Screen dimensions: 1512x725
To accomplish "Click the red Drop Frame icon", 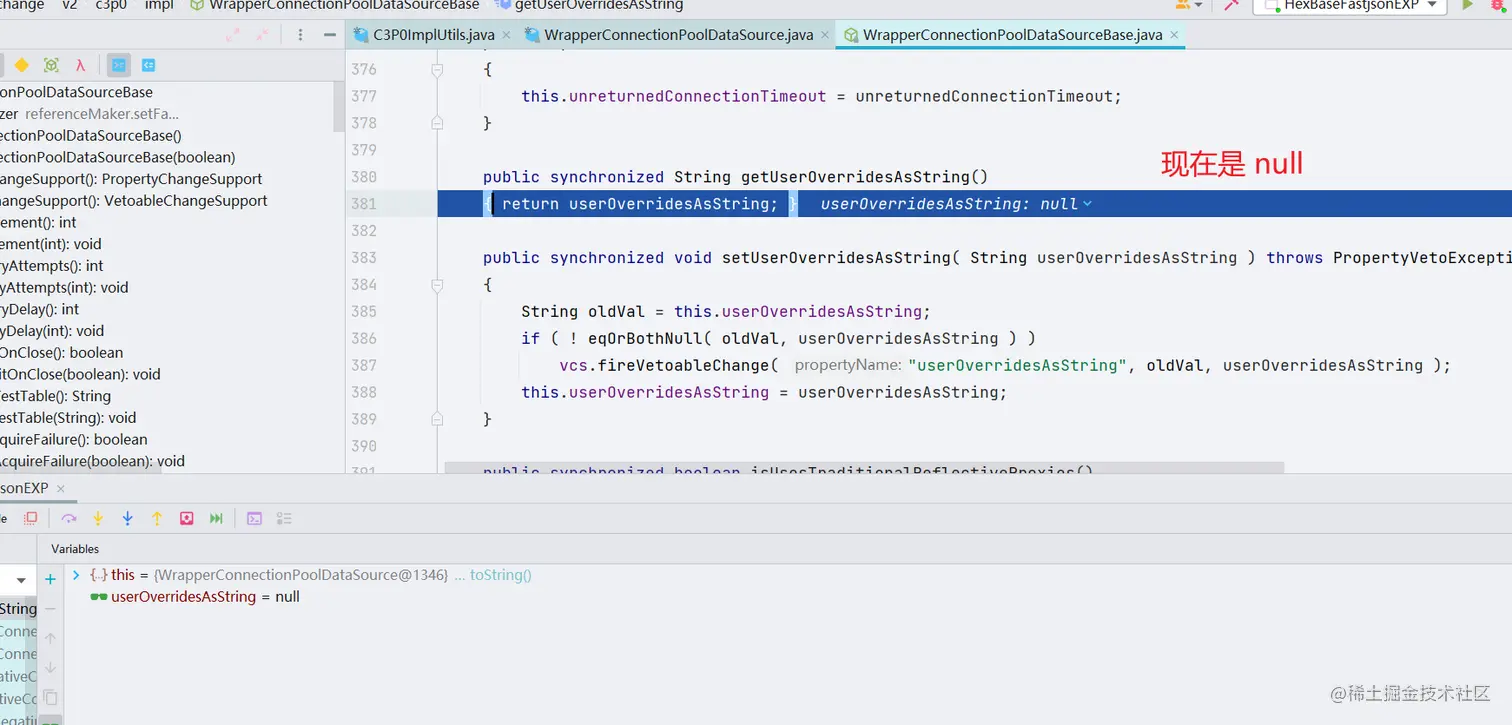I will [186, 518].
